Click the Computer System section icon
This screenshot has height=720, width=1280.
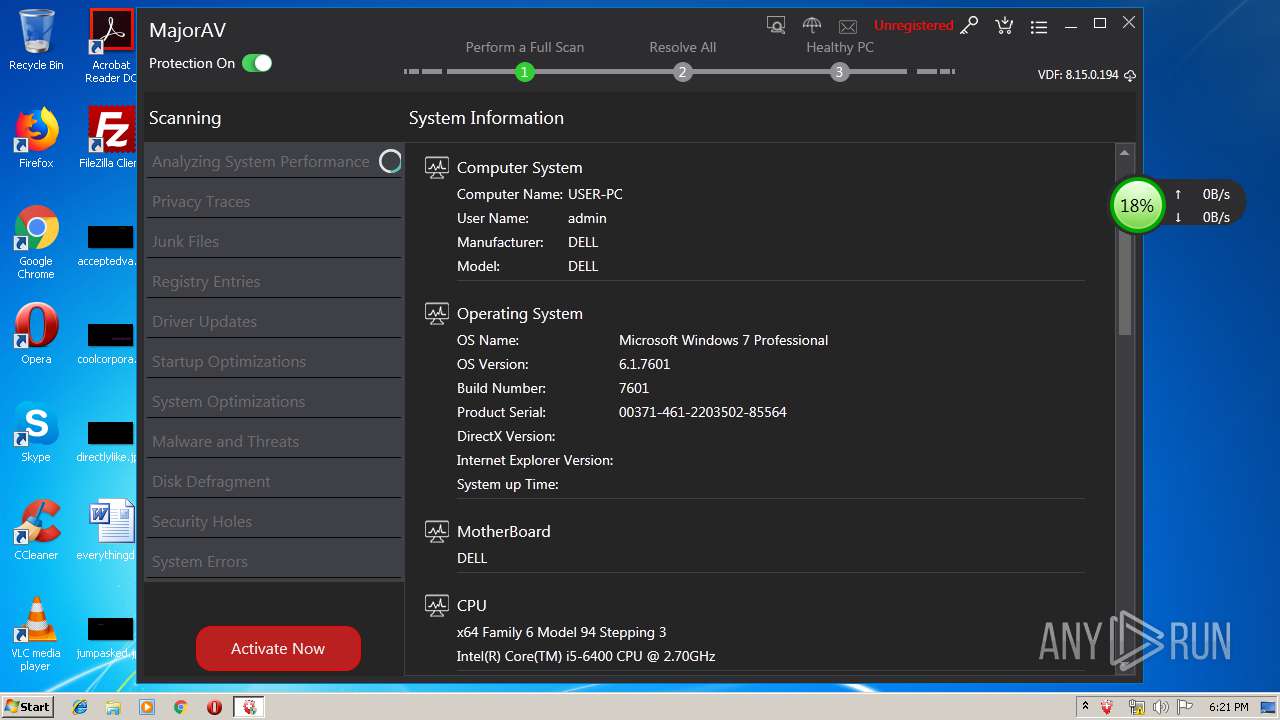coord(436,167)
